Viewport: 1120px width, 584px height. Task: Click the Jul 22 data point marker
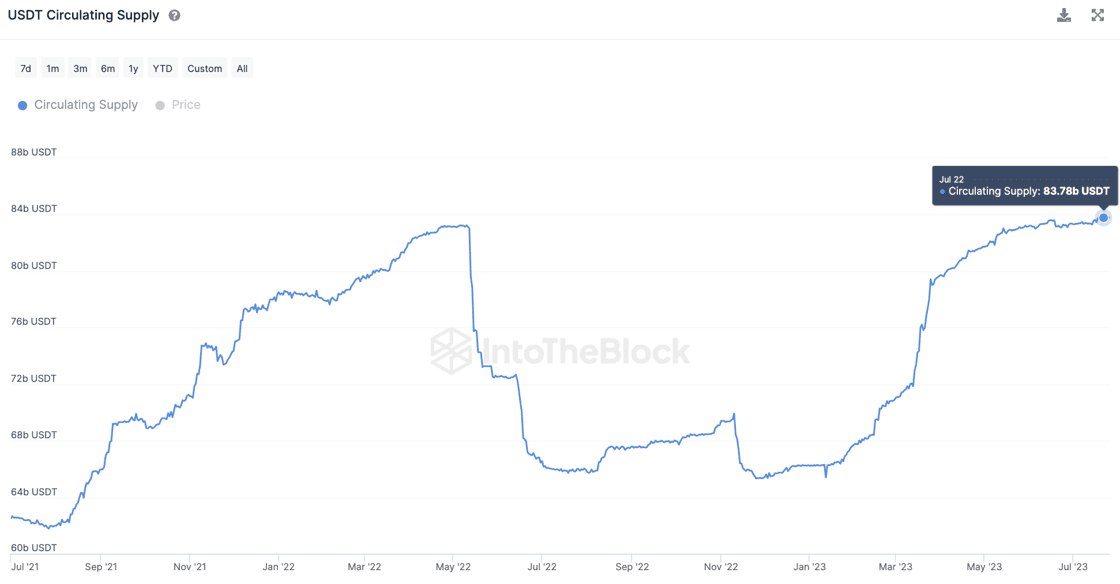(1104, 217)
